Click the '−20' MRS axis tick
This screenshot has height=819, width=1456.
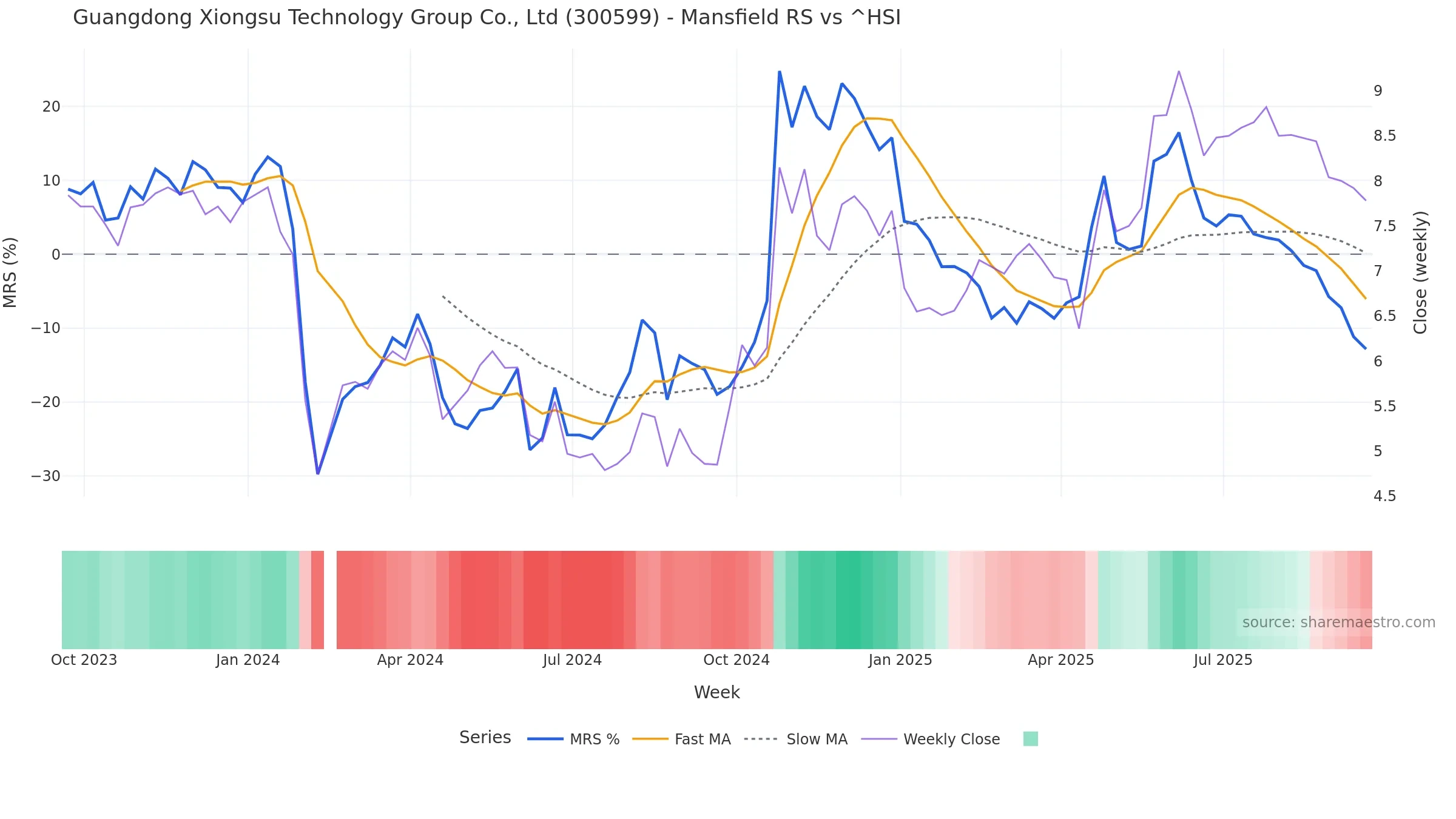click(46, 402)
